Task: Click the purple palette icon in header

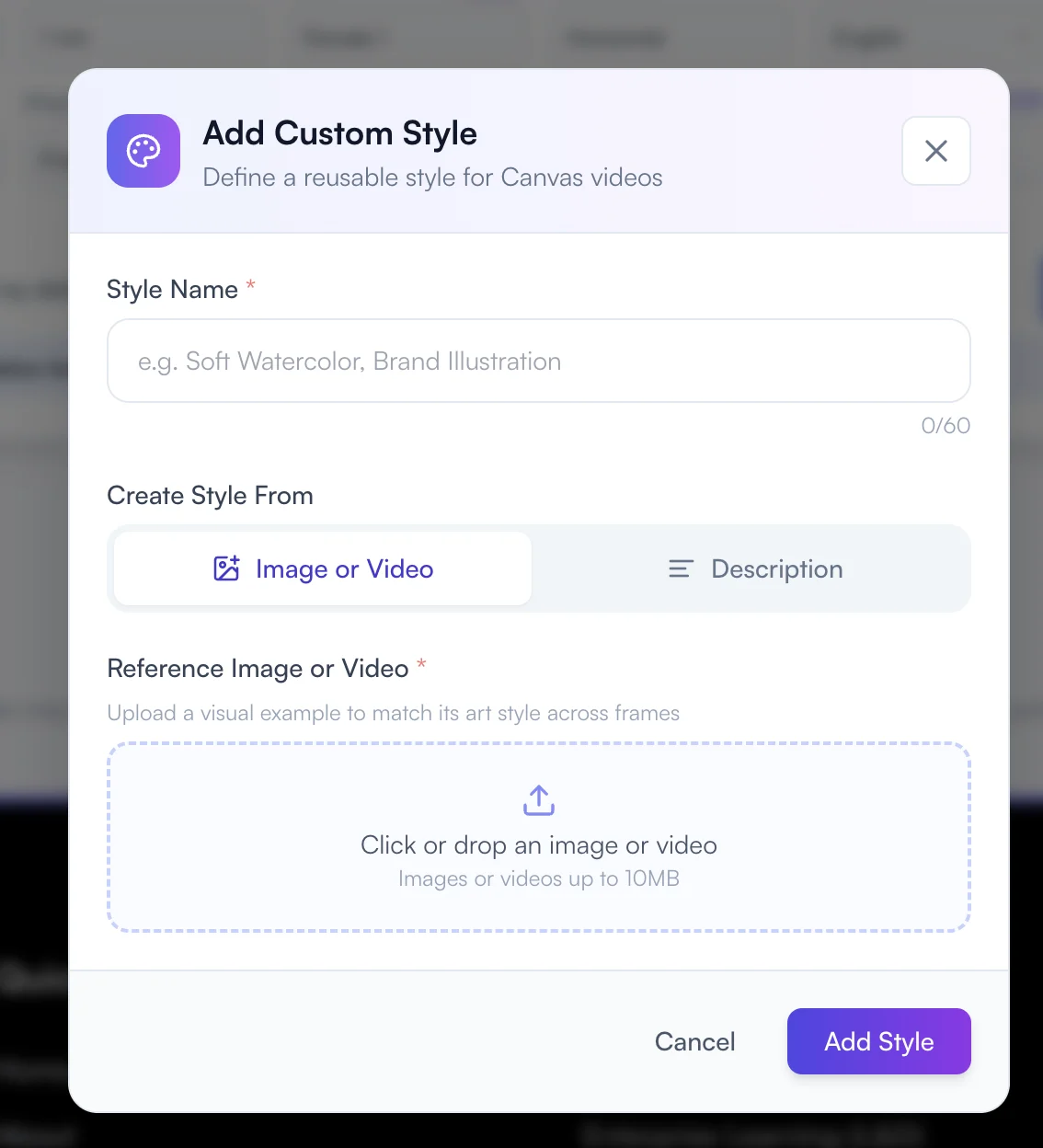Action: pyautogui.click(x=143, y=151)
